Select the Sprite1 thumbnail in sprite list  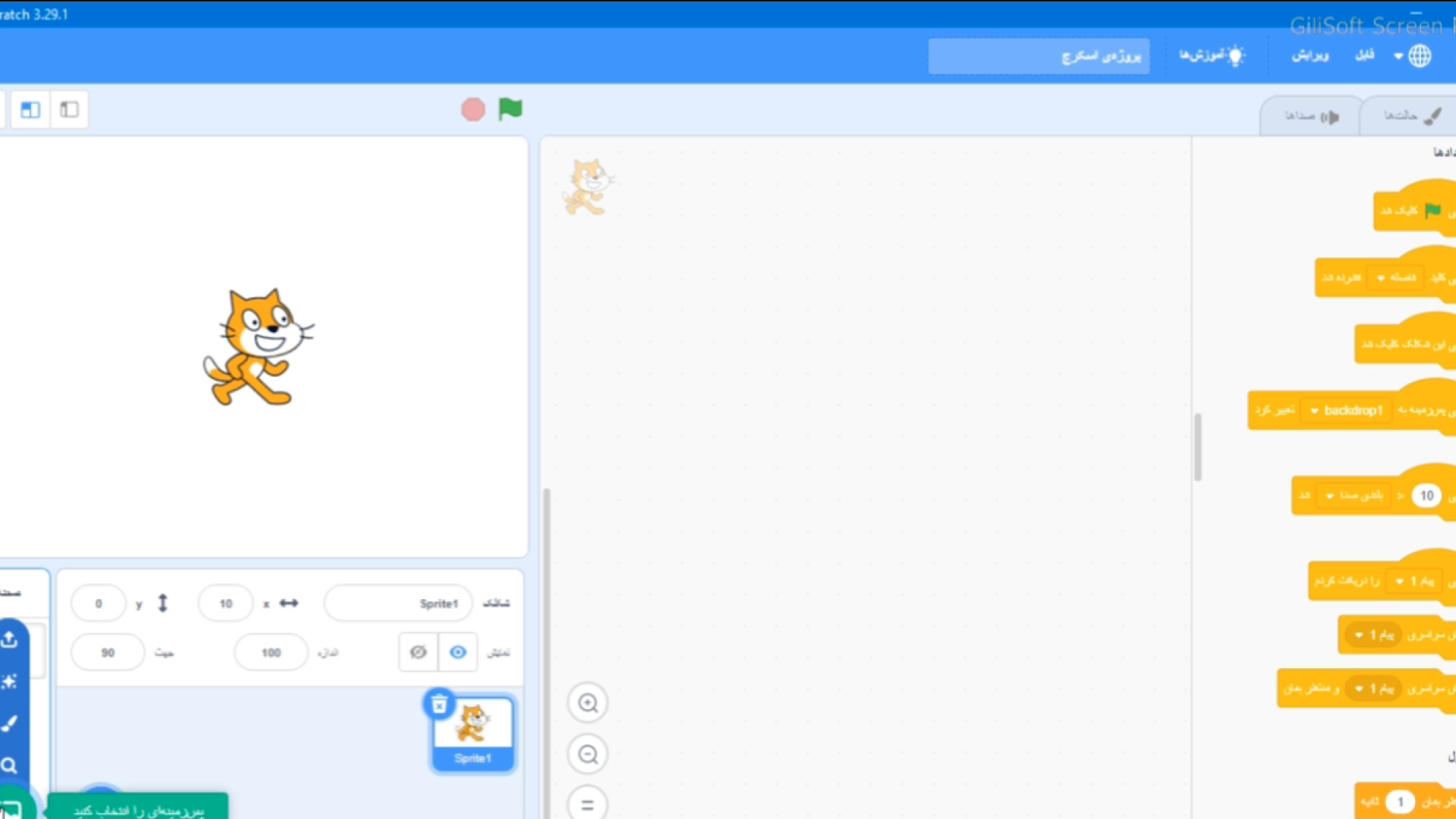click(473, 733)
